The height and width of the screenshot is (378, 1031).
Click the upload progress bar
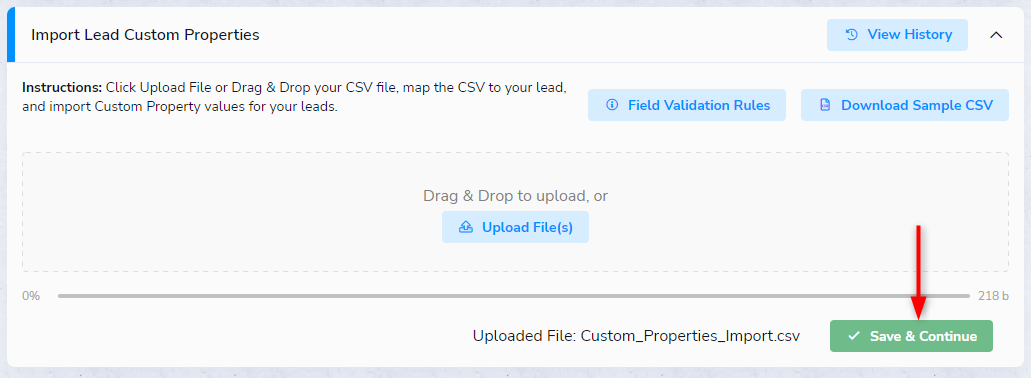pyautogui.click(x=514, y=296)
